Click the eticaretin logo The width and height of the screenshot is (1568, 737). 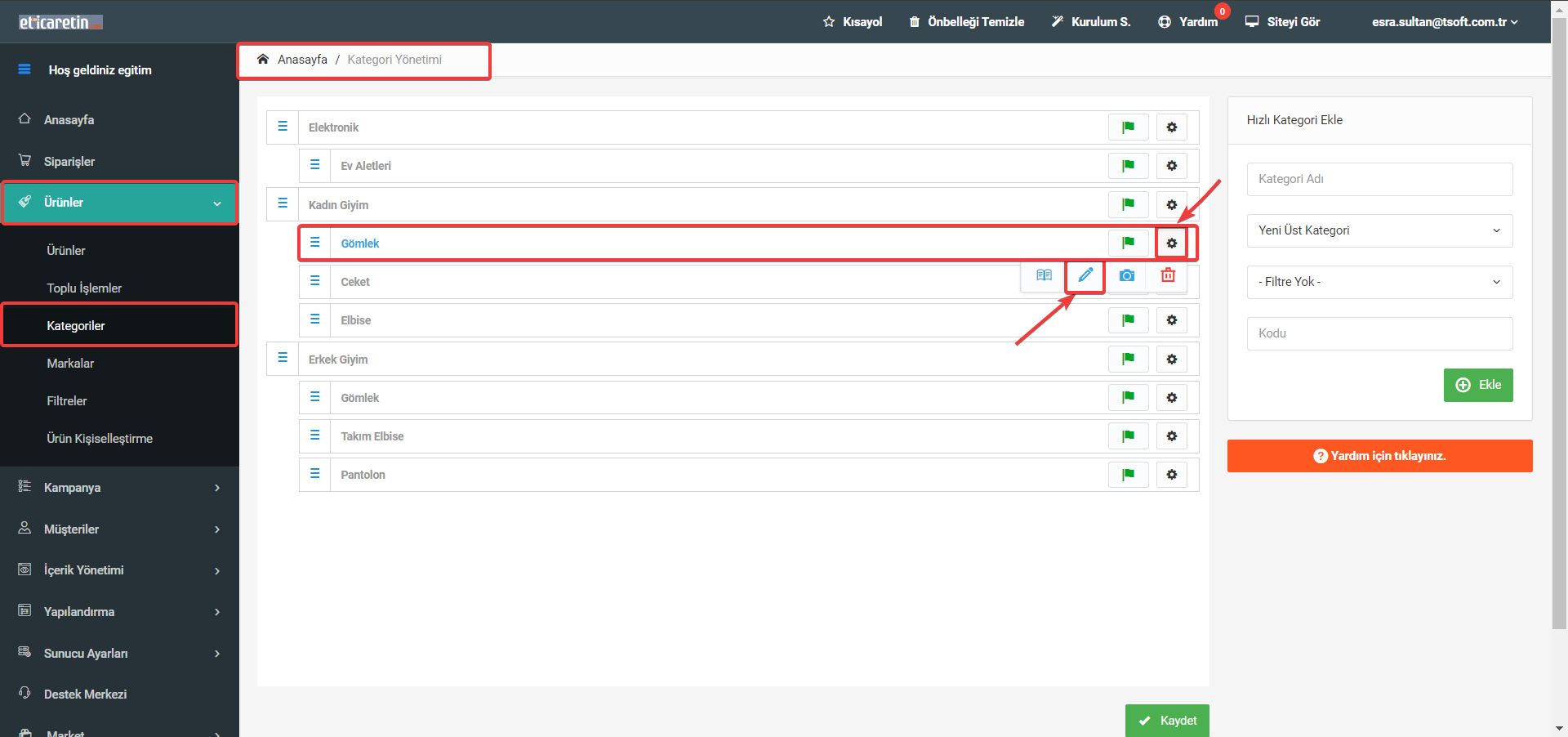tap(60, 22)
